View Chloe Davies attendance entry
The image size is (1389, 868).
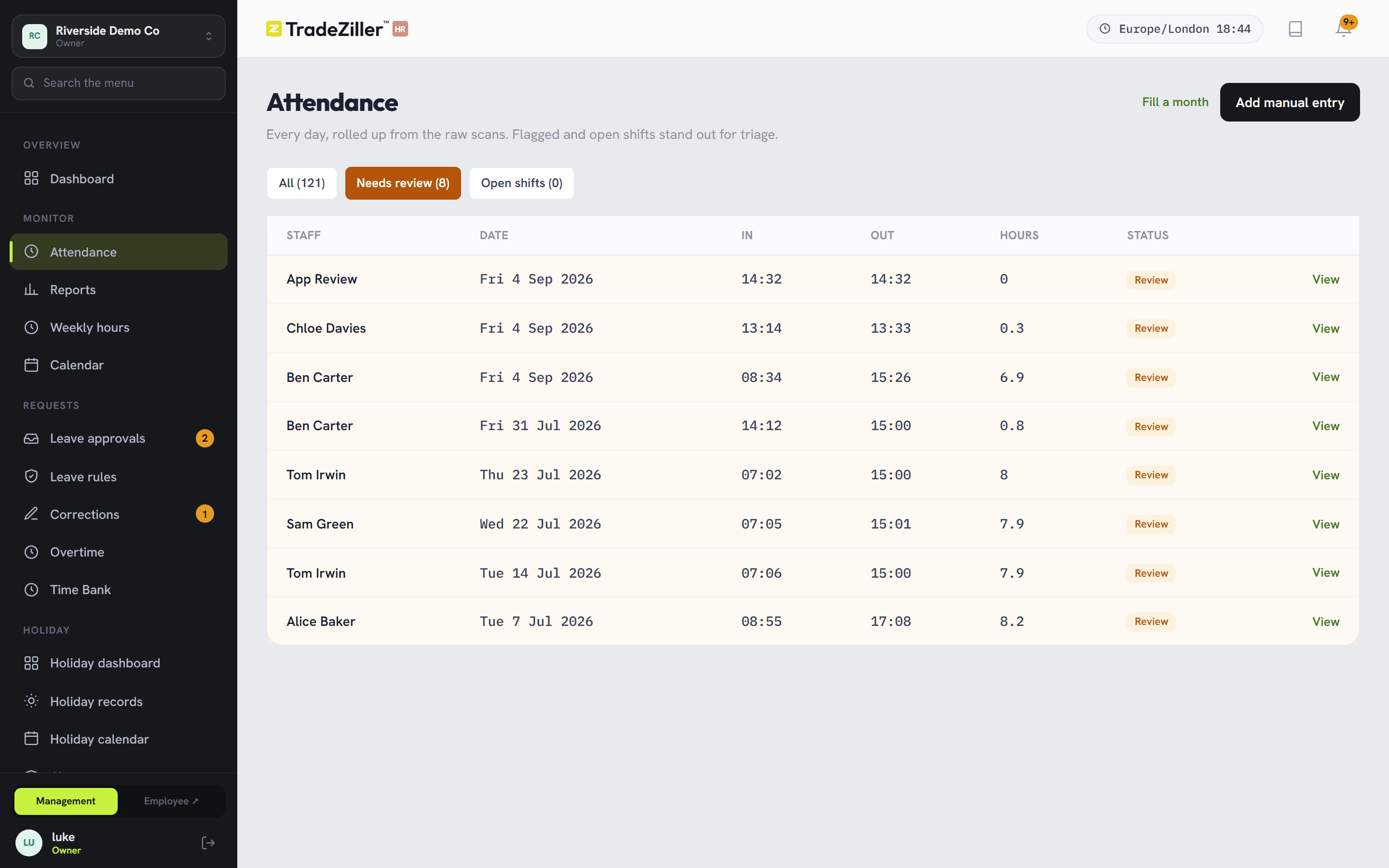click(1325, 328)
